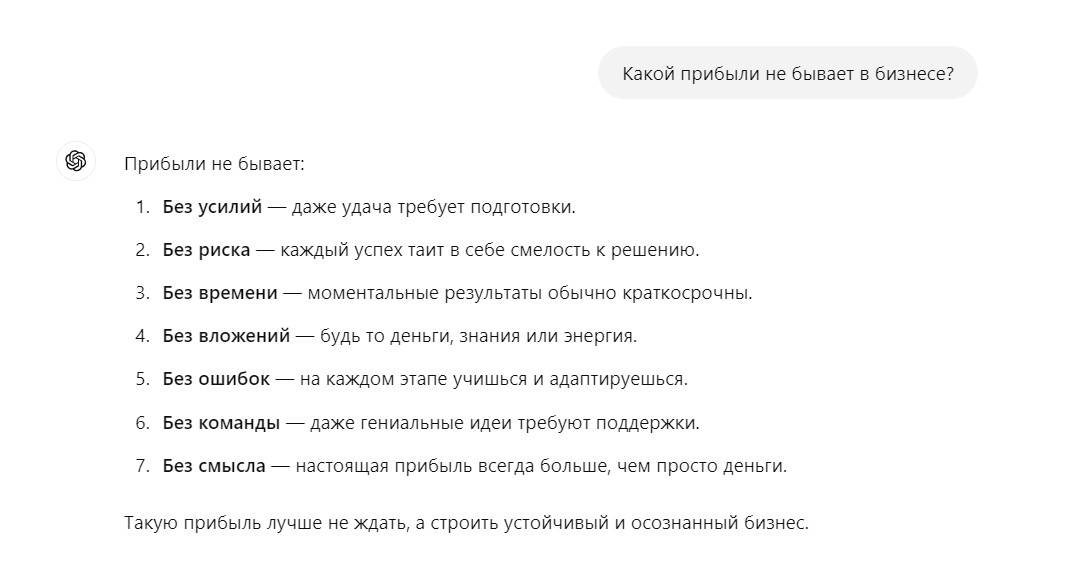1072x588 pixels.
Task: Click the bold text 'Без вложений'
Action: (x=226, y=336)
